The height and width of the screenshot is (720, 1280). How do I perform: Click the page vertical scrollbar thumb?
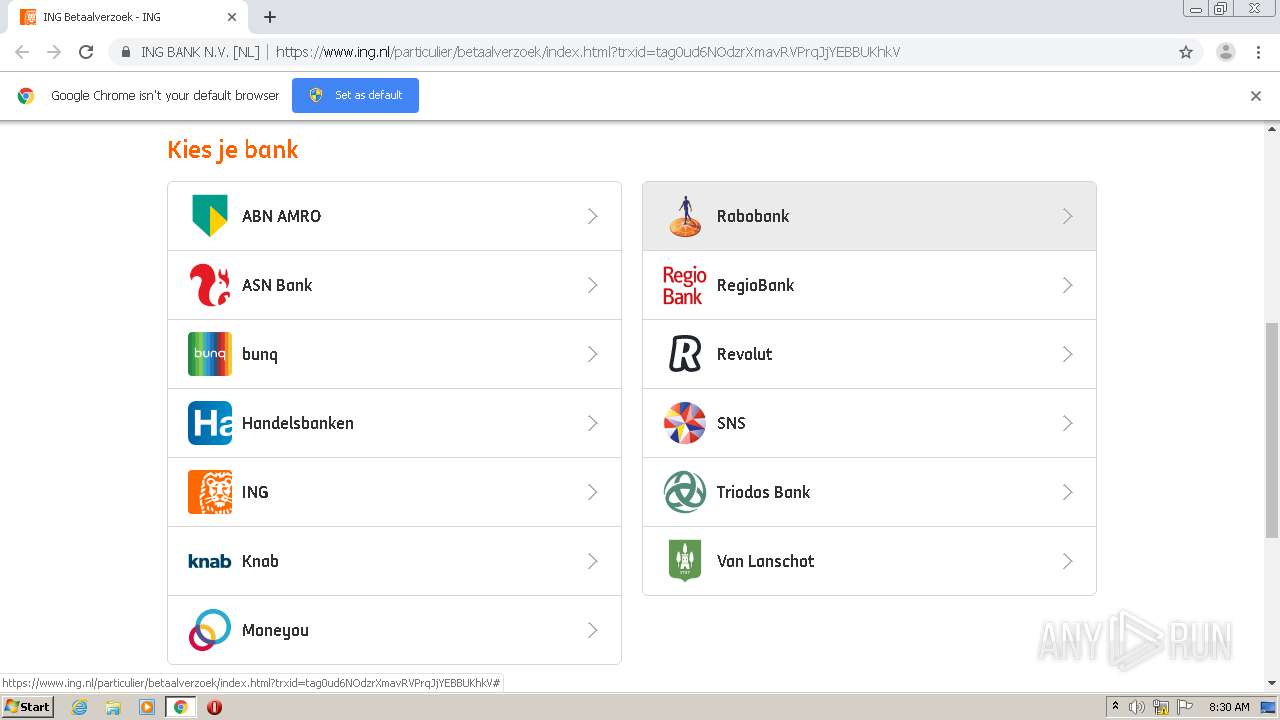(1272, 430)
